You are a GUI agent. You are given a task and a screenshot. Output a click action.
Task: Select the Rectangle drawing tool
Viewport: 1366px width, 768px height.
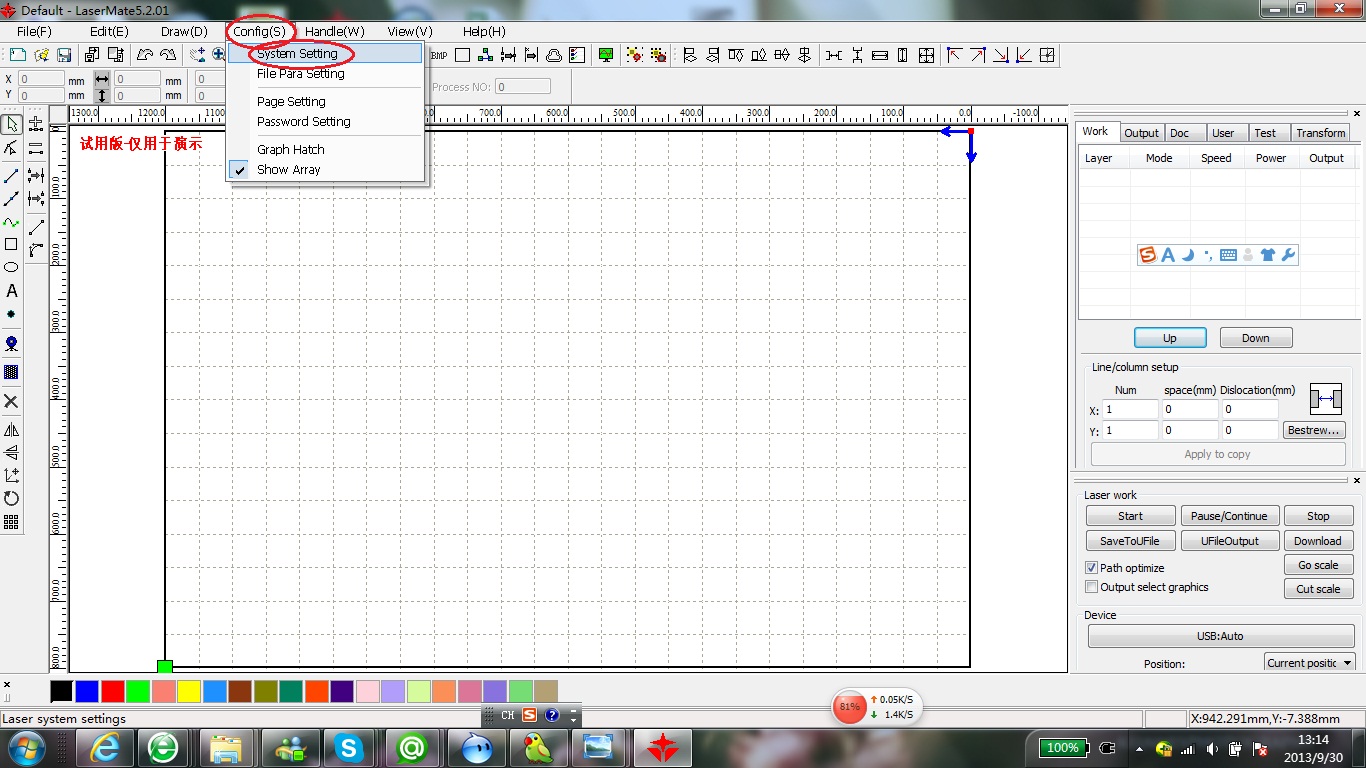12,244
